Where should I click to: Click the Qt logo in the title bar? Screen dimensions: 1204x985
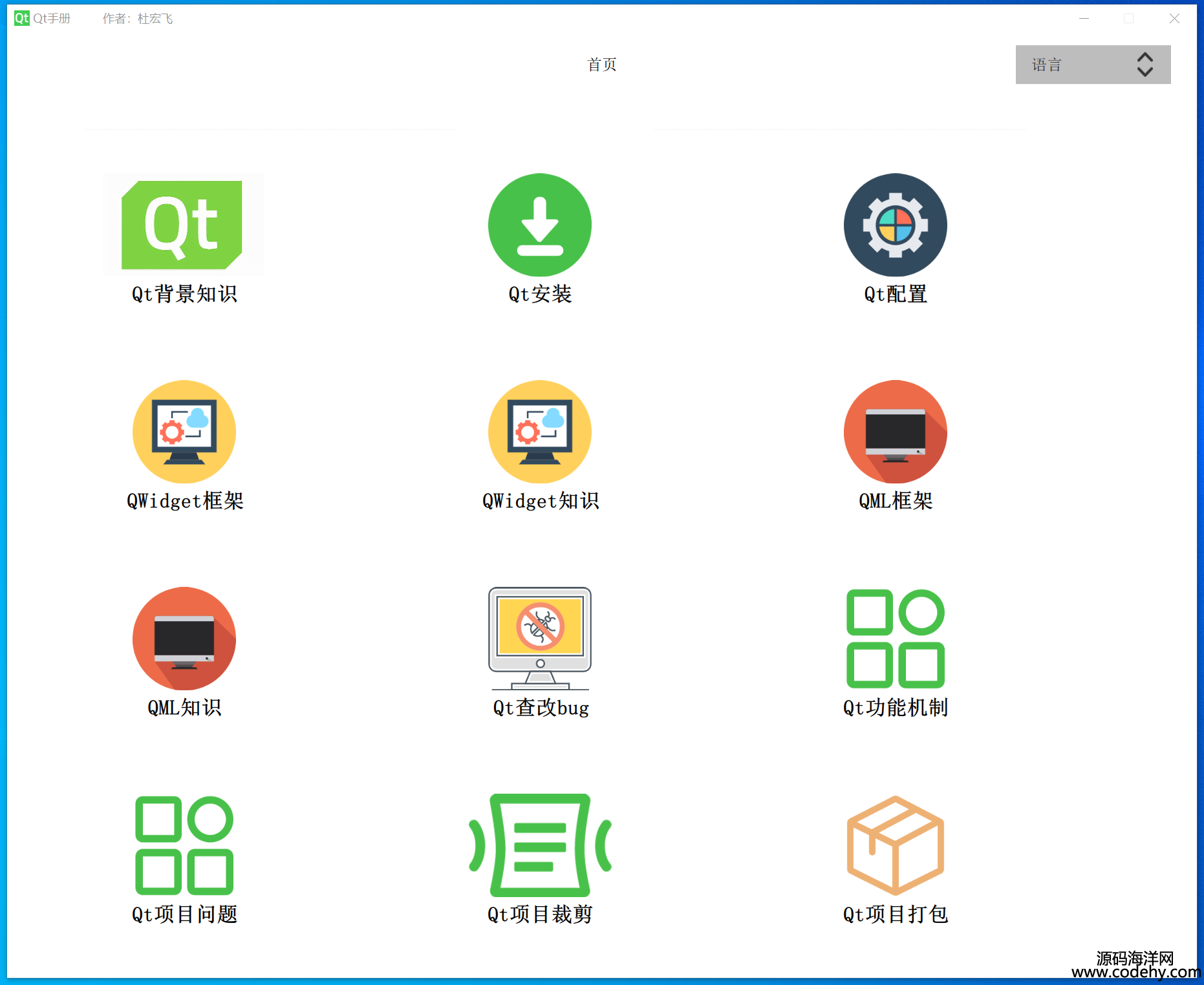click(x=22, y=18)
